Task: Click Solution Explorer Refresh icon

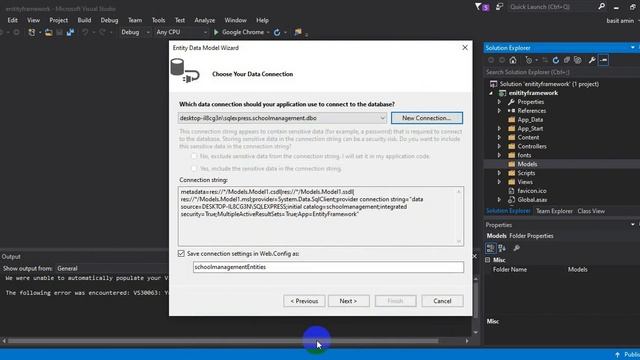Action: pos(556,60)
